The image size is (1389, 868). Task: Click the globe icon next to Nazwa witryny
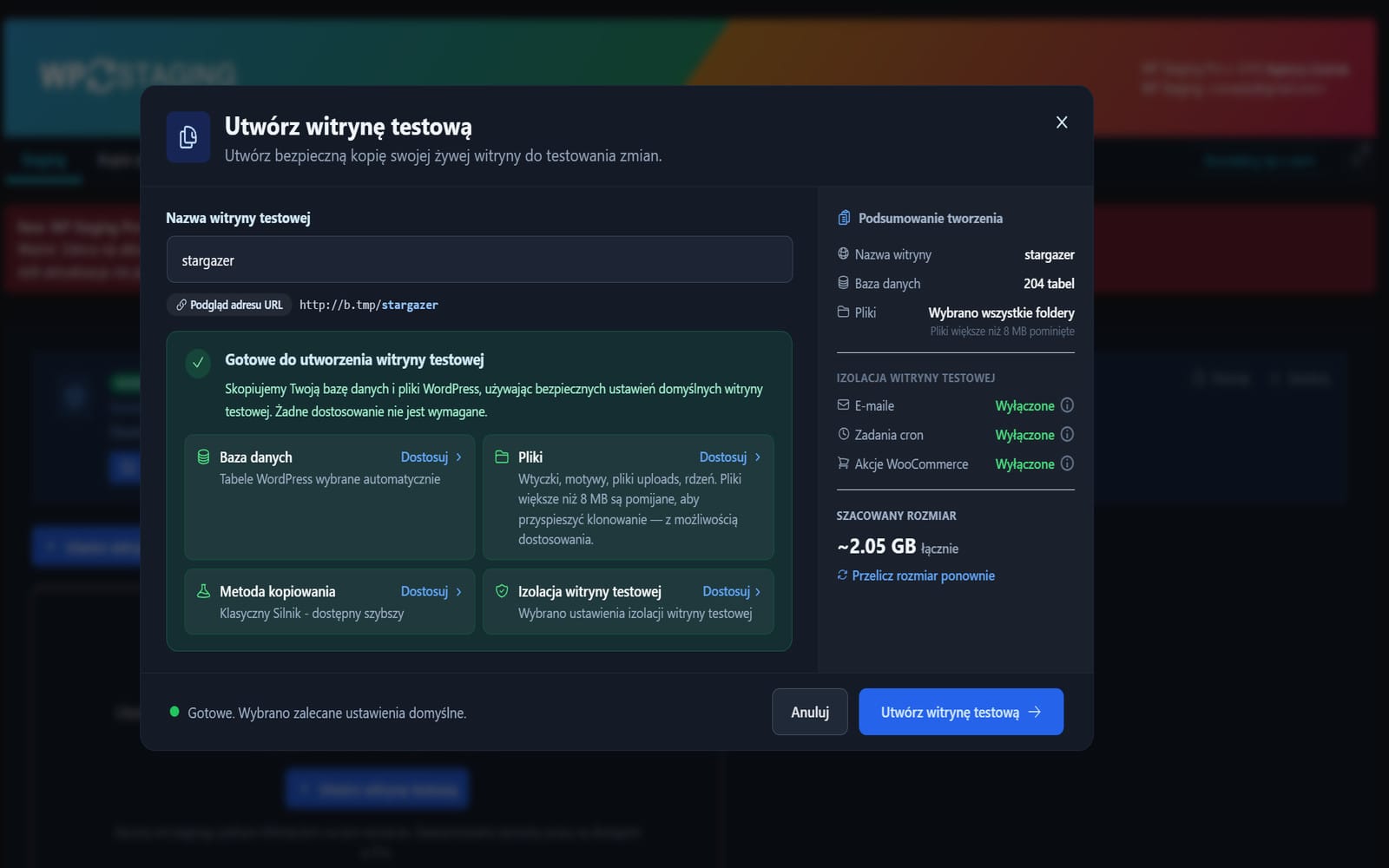843,253
